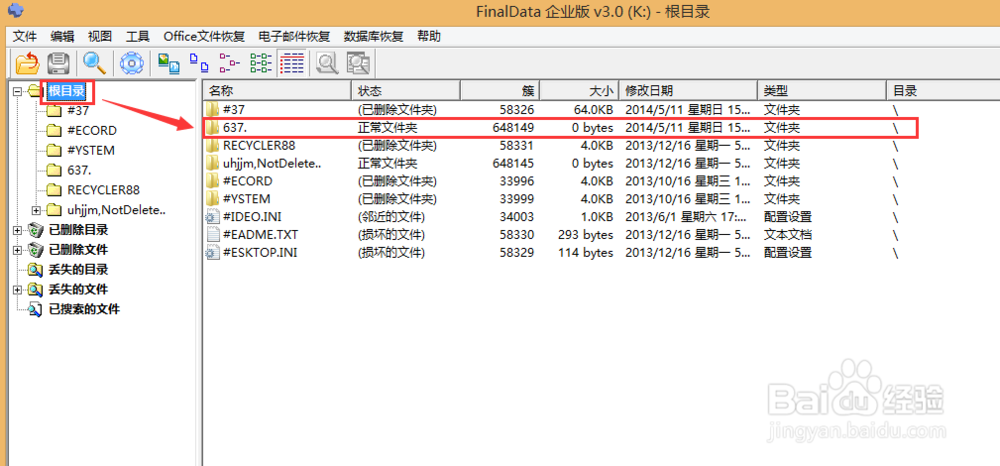
Task: Open the 视图 menu
Action: 100,36
